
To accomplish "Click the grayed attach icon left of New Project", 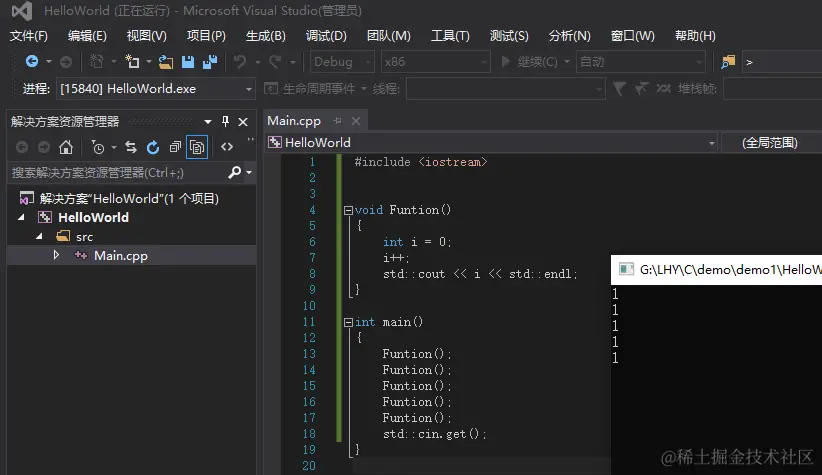I will (96, 62).
